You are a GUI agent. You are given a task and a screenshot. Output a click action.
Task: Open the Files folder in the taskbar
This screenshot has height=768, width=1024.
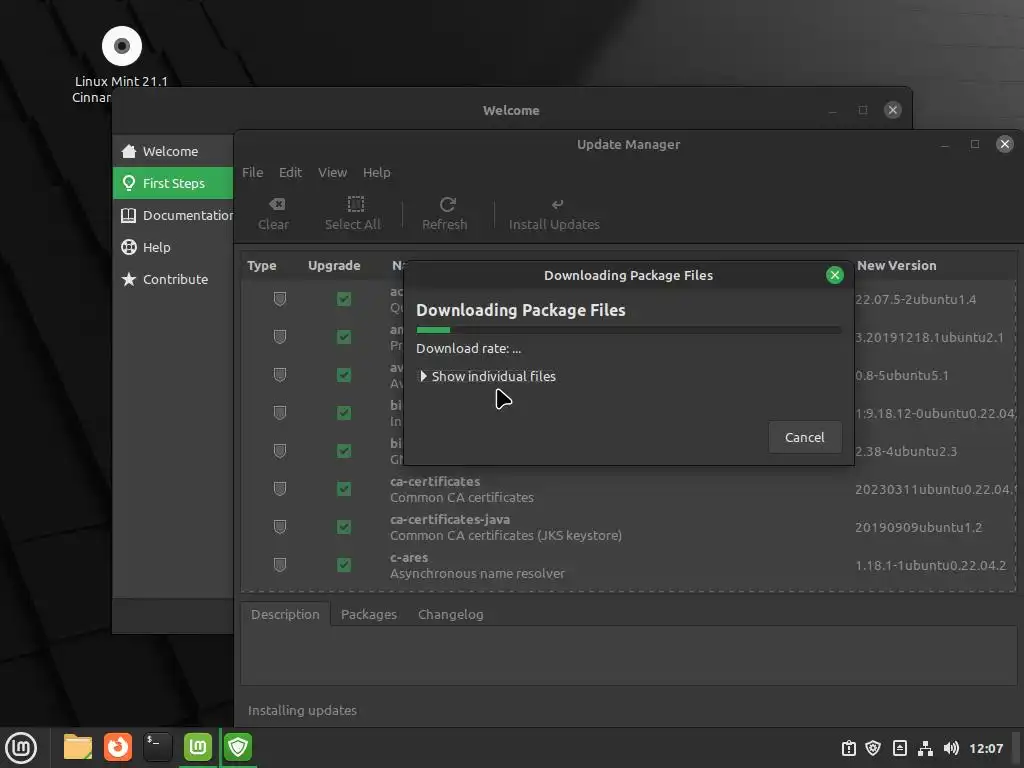click(78, 746)
